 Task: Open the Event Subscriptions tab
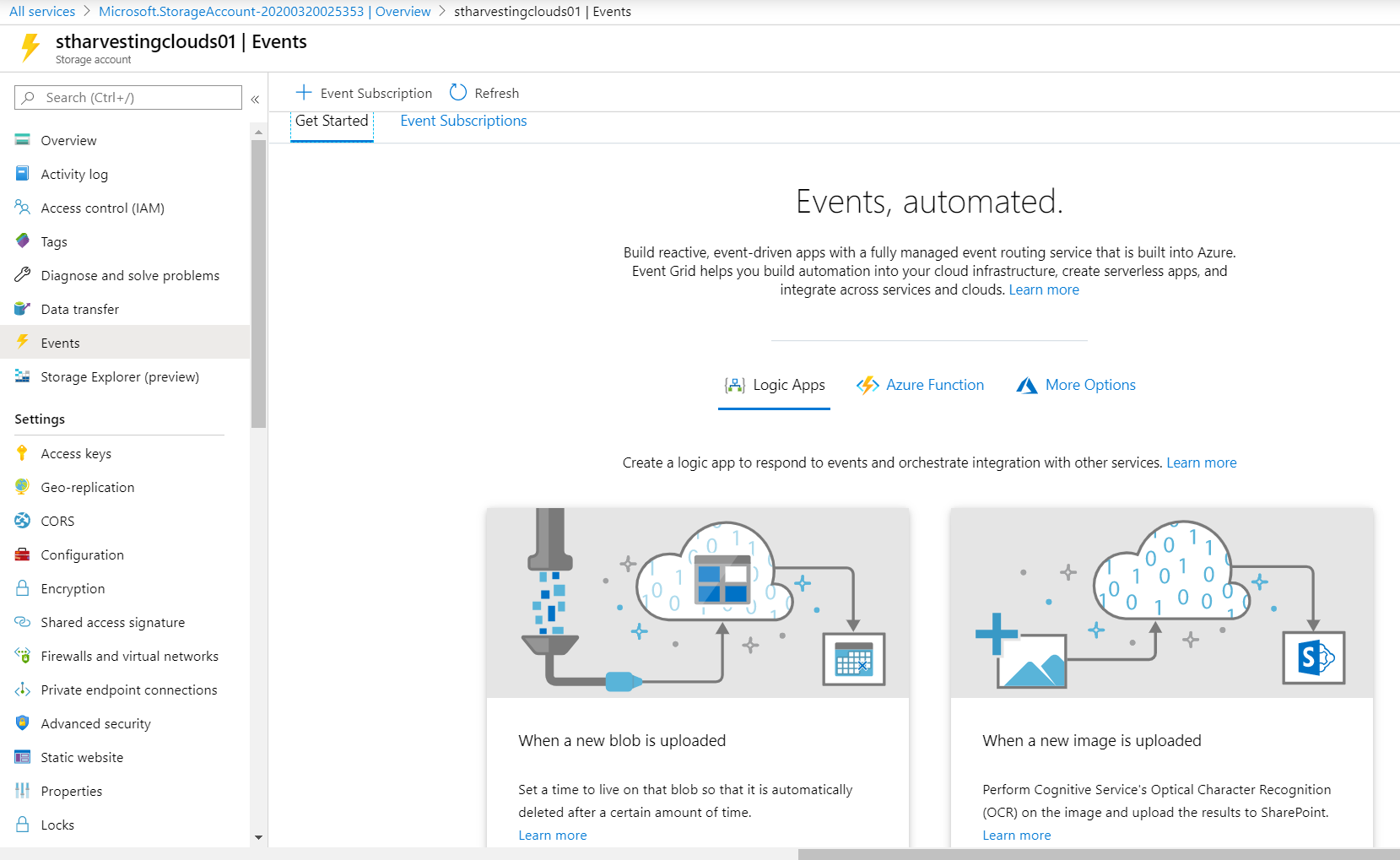tap(463, 121)
